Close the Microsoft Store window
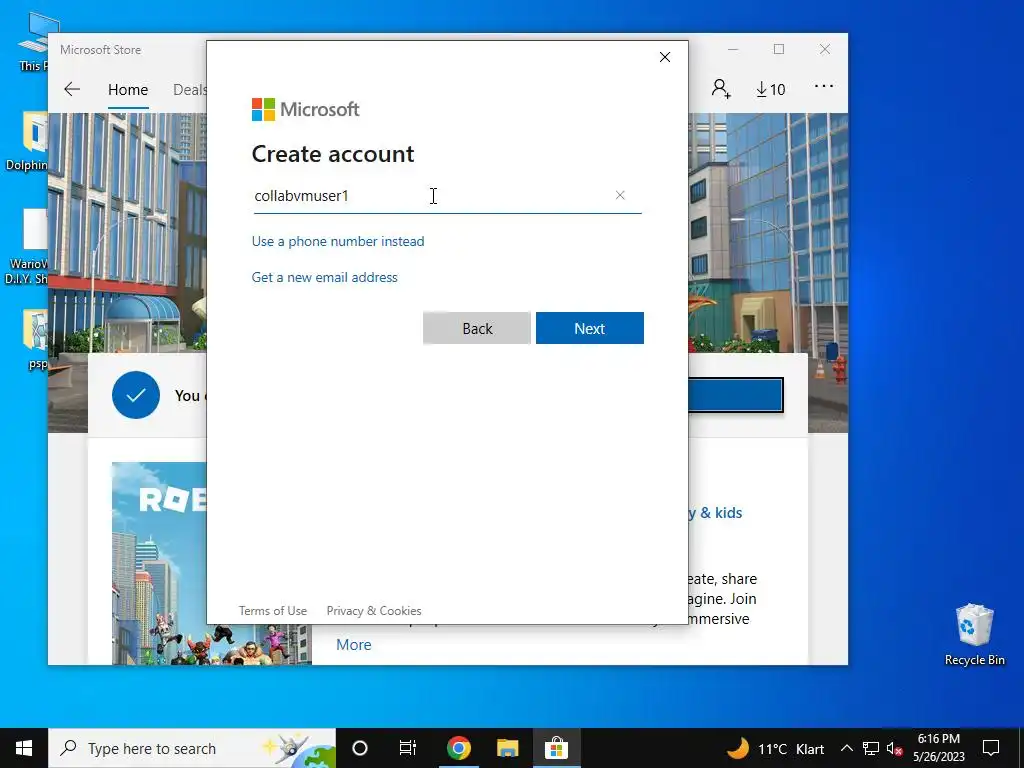Viewport: 1024px width, 768px height. coord(825,50)
